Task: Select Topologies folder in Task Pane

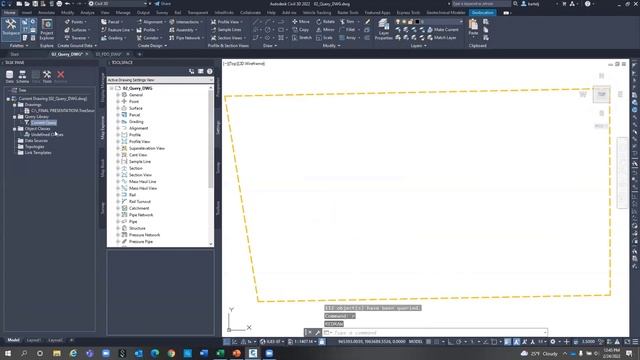Action: coord(34,147)
